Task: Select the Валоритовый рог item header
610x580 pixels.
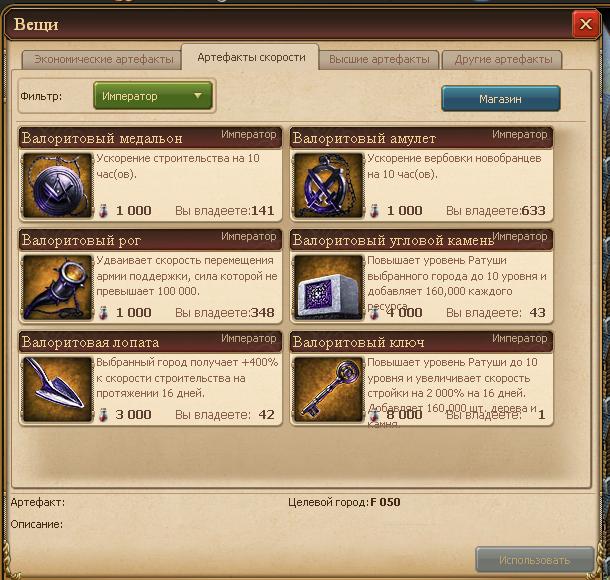Action: 150,240
